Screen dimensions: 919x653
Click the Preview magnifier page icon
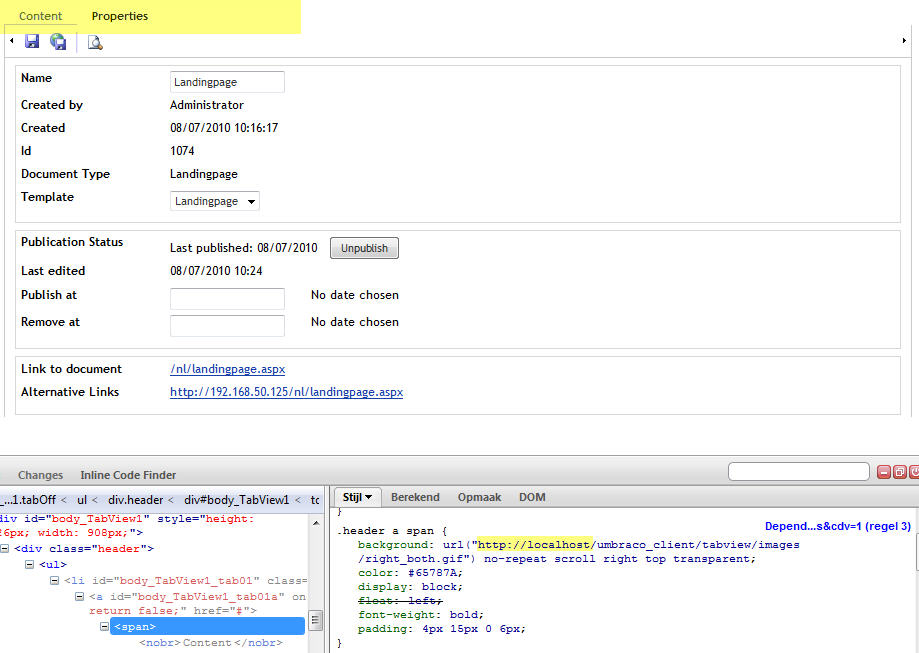click(95, 41)
